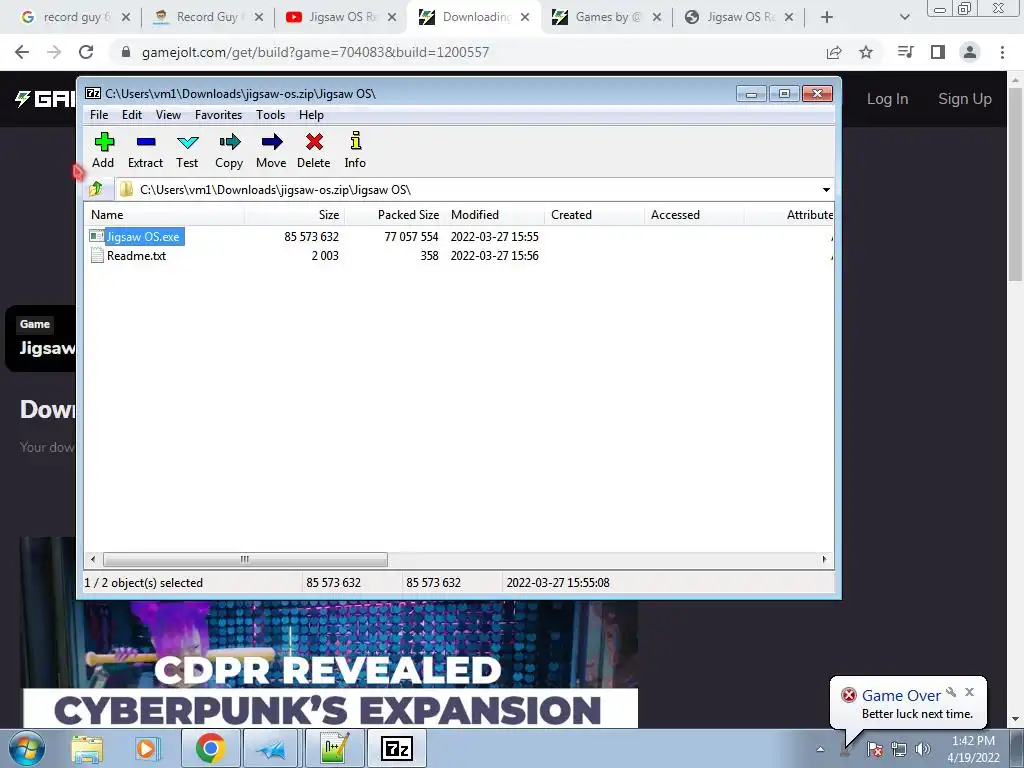Click Sign Up on Game Jolt
This screenshot has width=1024, height=768.
point(965,99)
